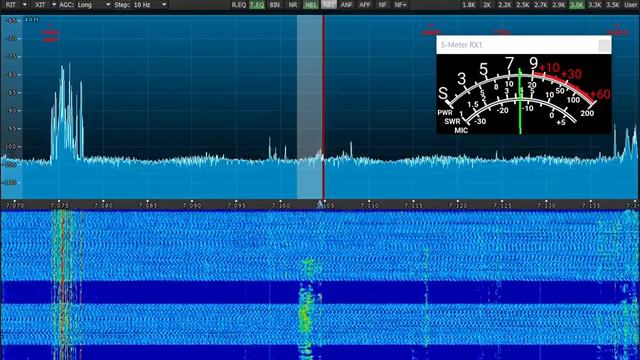This screenshot has width=640, height=360.
Task: Toggle NR noise reduction
Action: [x=293, y=5]
